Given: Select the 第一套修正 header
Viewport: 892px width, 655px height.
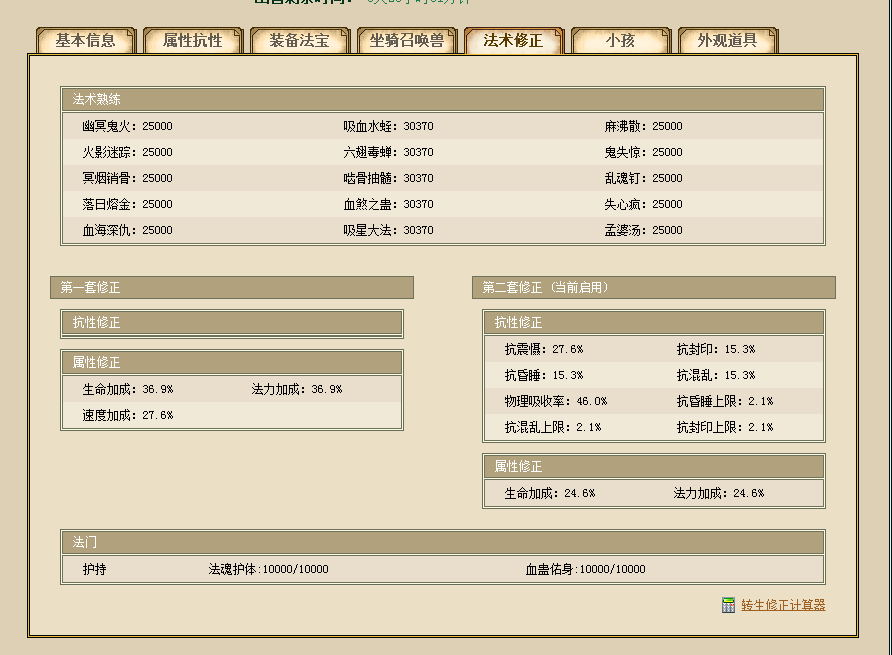Looking at the screenshot, I should pyautogui.click(x=231, y=288).
